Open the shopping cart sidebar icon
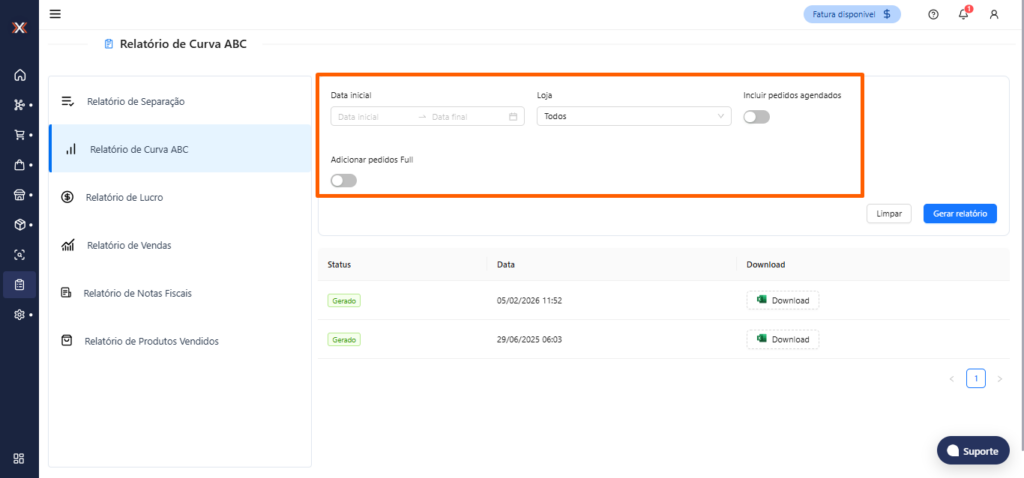 coord(19,135)
